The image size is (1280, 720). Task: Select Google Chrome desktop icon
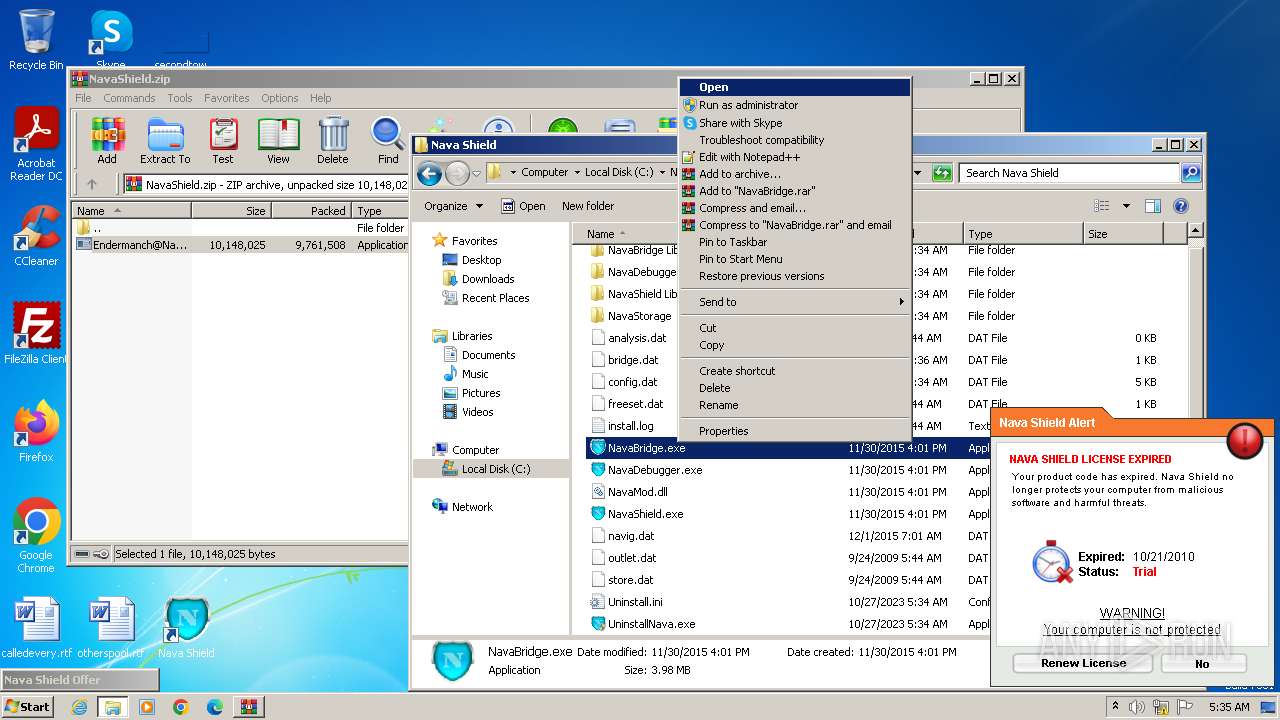[36, 536]
